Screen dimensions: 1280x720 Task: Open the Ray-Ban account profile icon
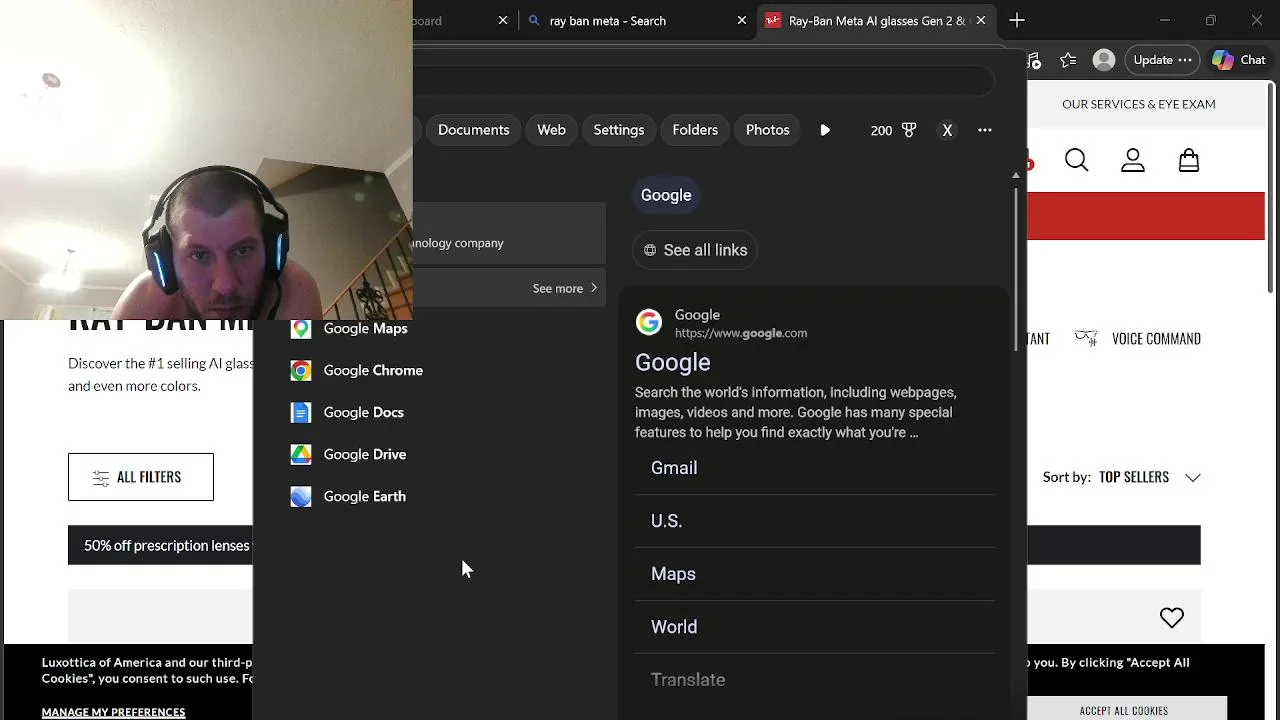coord(1132,160)
